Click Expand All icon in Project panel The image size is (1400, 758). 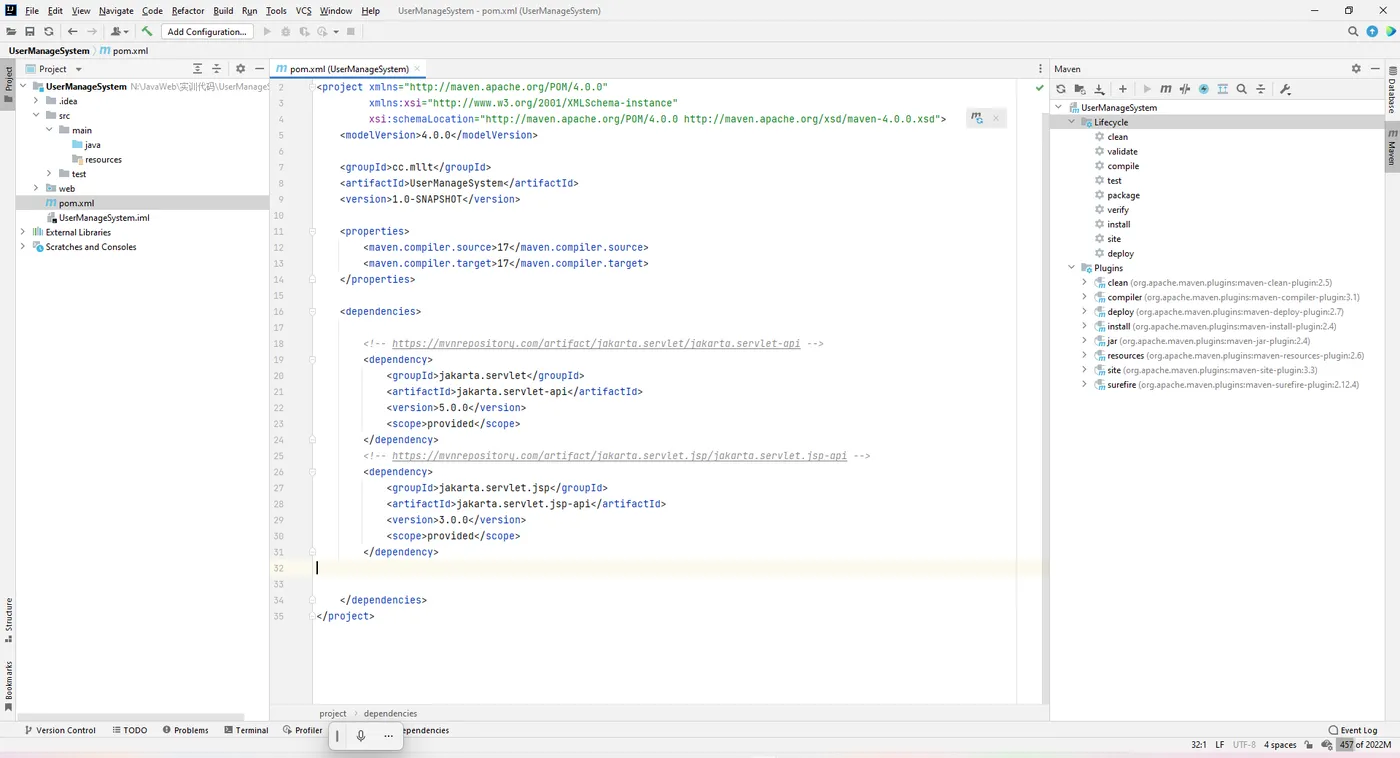(197, 69)
